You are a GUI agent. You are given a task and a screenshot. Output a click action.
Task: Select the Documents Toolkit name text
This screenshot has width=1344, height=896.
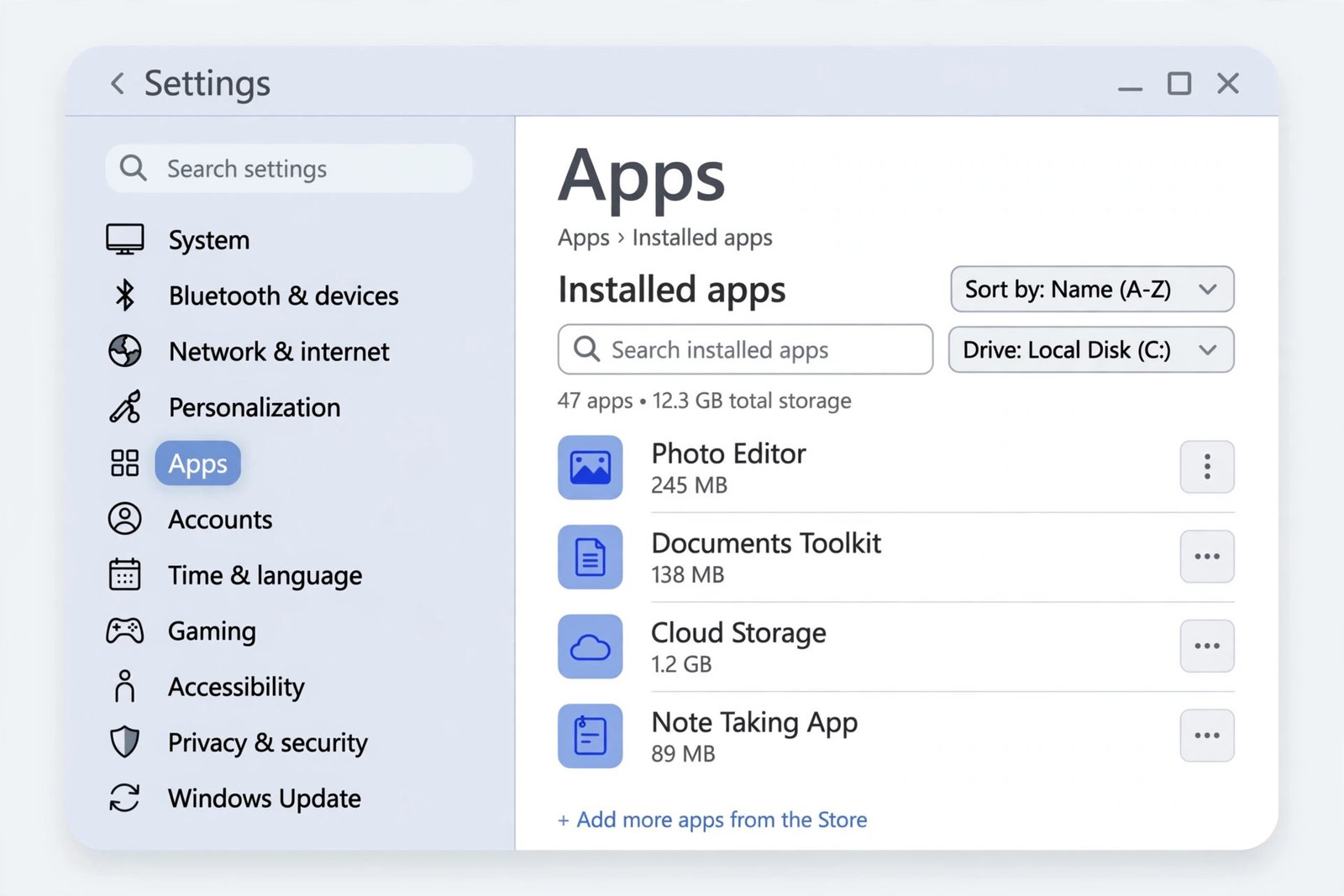tap(766, 543)
